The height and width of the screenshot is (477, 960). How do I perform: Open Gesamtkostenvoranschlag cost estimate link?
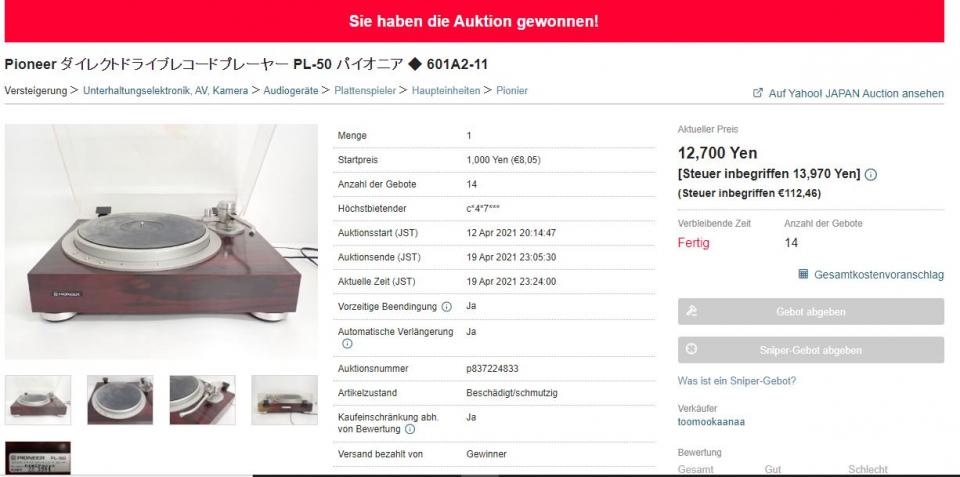tap(879, 275)
